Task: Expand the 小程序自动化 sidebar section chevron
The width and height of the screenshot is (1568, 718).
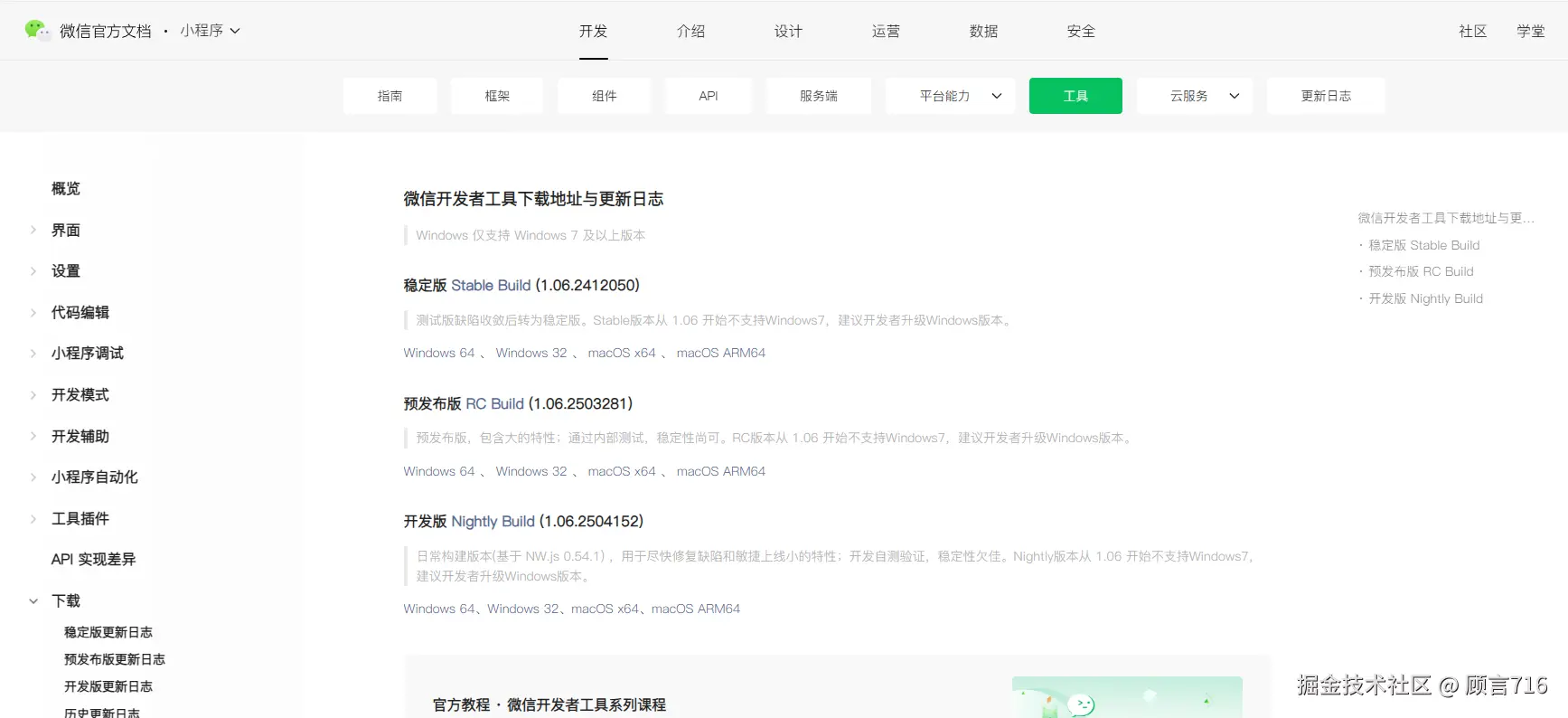Action: point(33,477)
